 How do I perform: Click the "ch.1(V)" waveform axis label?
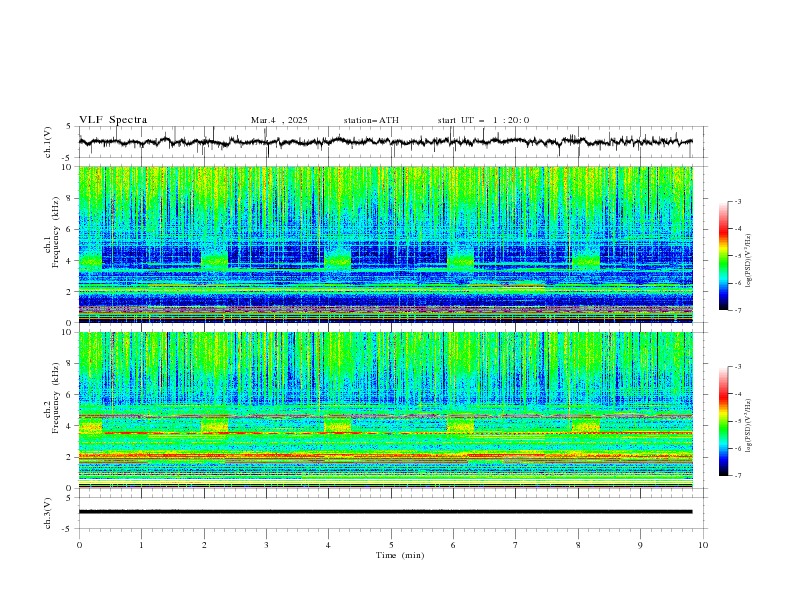pos(48,142)
